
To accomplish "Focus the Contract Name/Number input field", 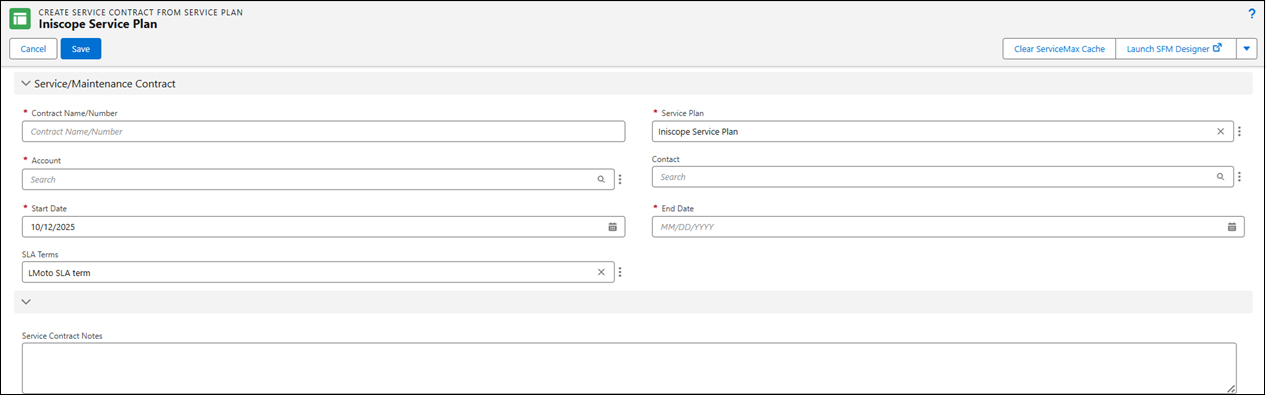I will (323, 131).
